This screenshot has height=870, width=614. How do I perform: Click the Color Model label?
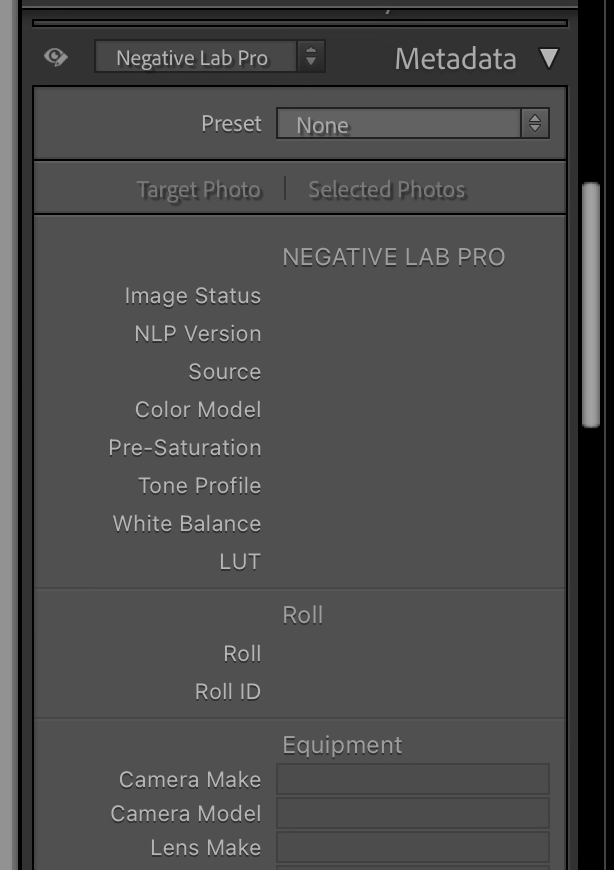pyautogui.click(x=198, y=410)
